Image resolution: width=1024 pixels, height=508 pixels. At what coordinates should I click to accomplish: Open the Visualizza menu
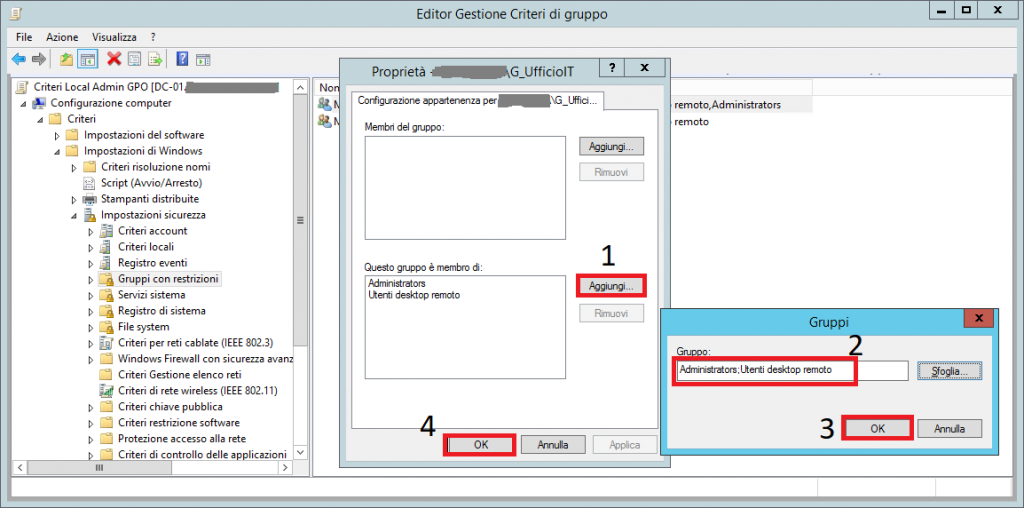tap(114, 37)
